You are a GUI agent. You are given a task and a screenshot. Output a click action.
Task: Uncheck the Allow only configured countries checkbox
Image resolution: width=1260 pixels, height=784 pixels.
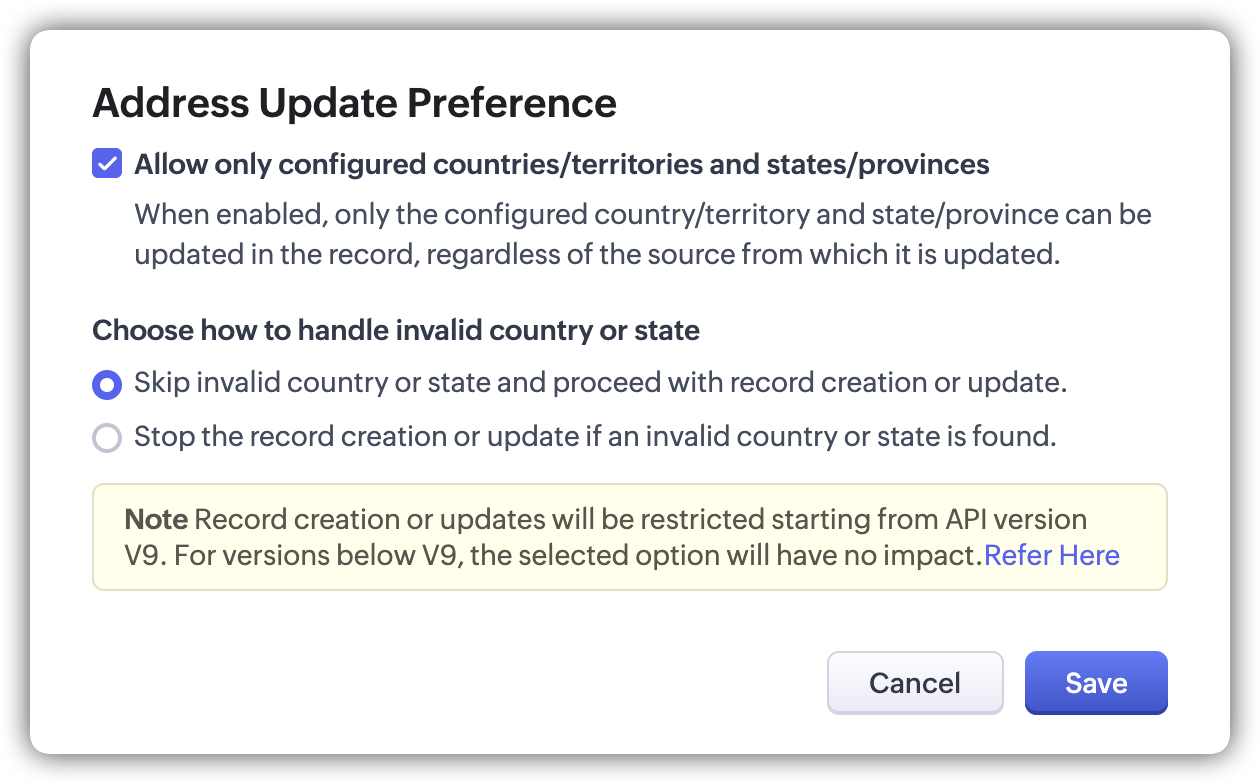[107, 164]
